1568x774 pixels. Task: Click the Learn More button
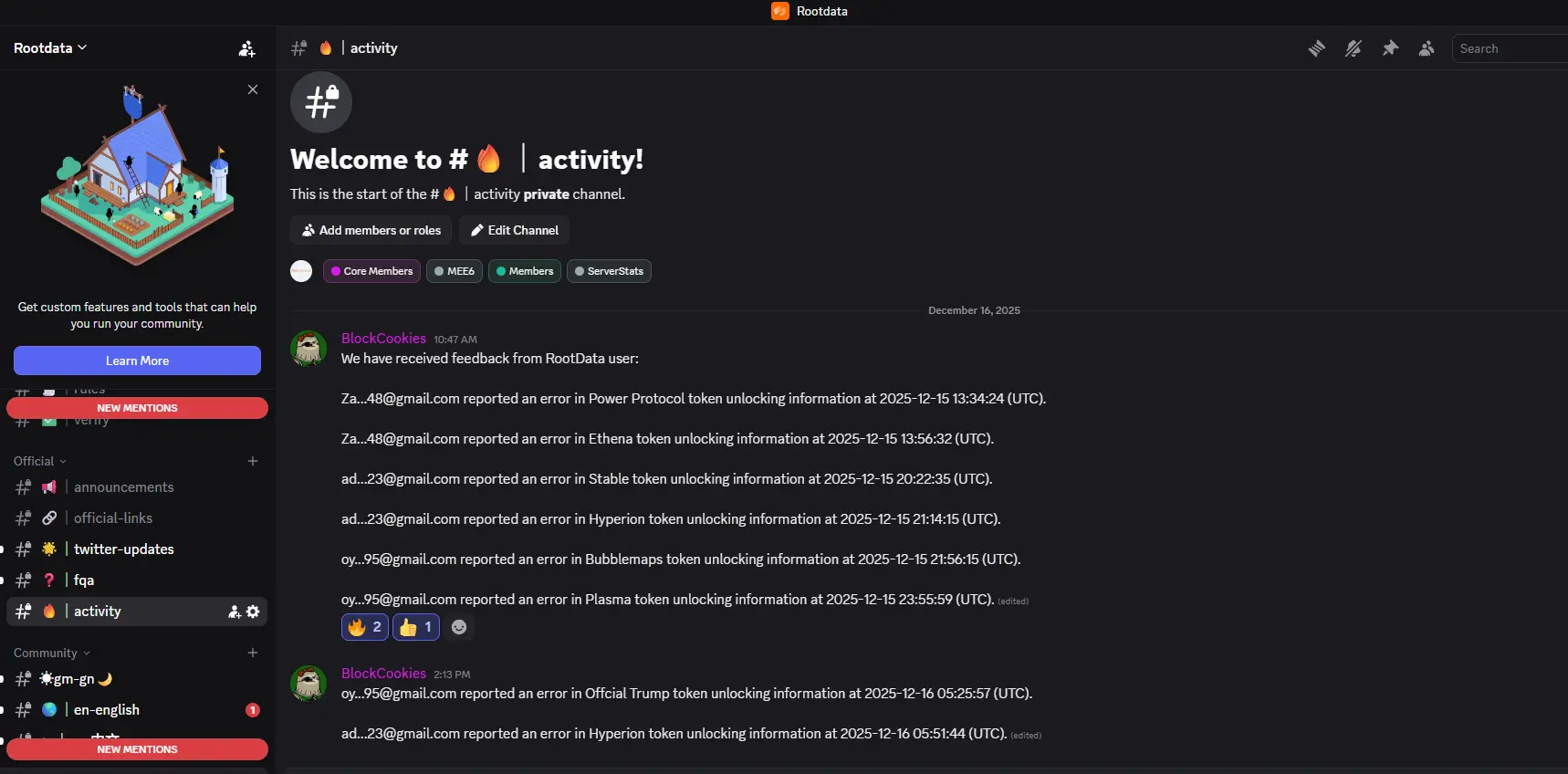[x=137, y=361]
